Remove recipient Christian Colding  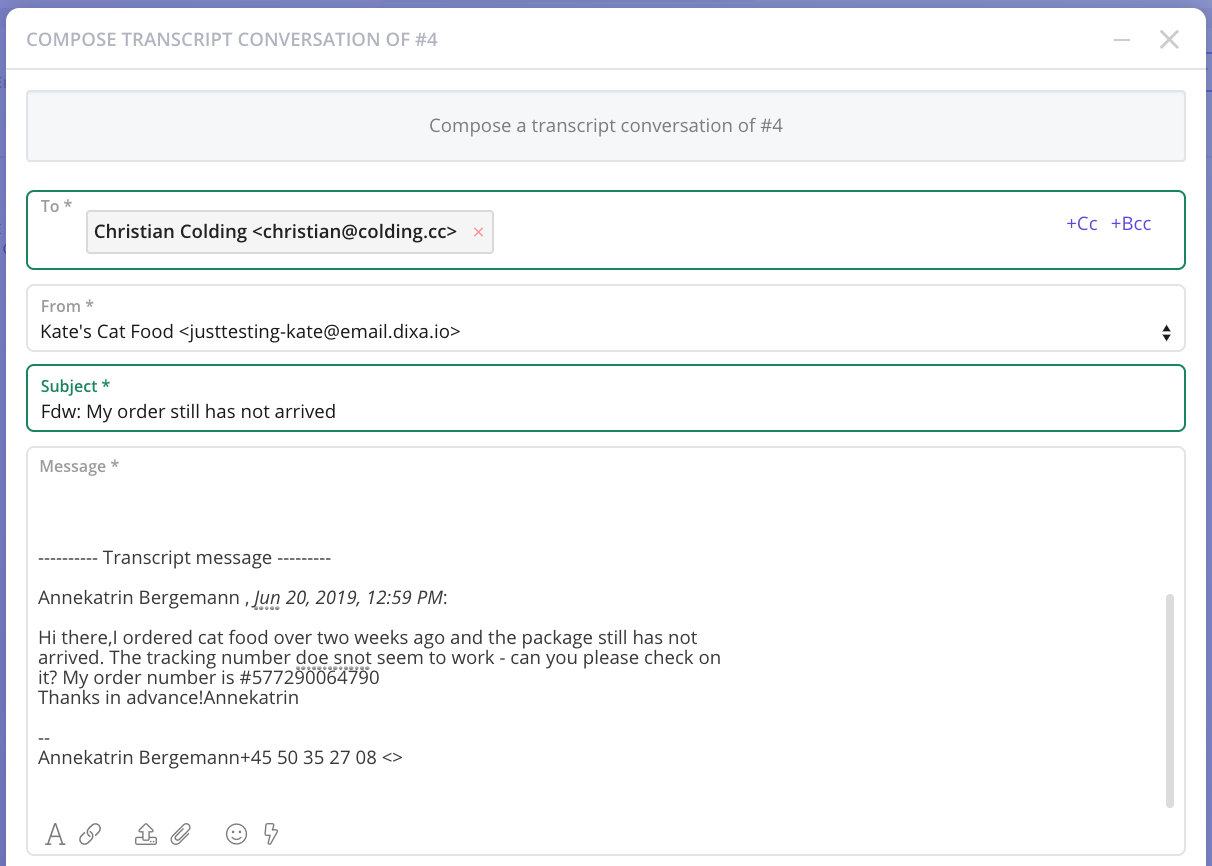tap(478, 232)
